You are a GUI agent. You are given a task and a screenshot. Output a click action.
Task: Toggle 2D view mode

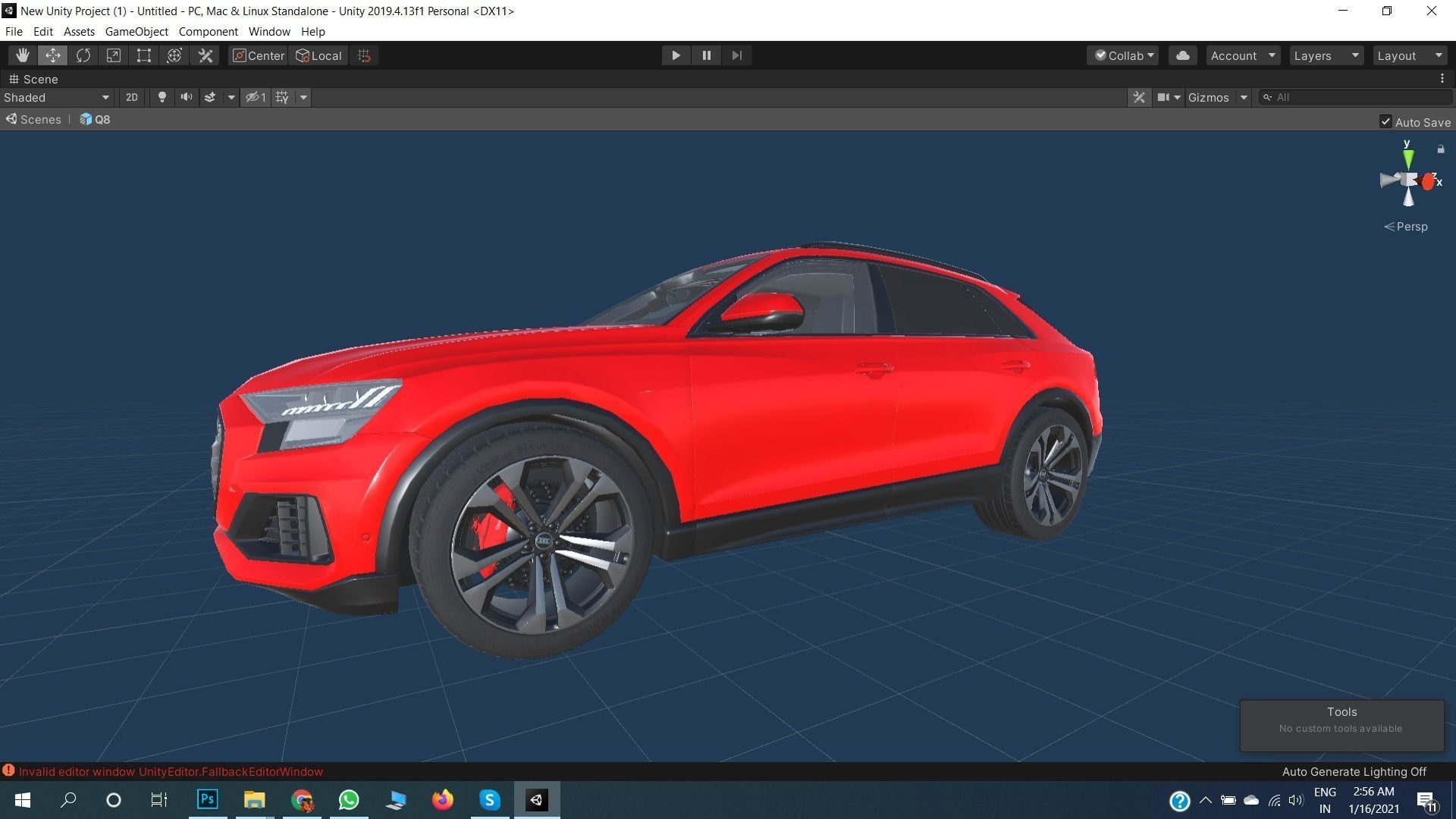[131, 97]
